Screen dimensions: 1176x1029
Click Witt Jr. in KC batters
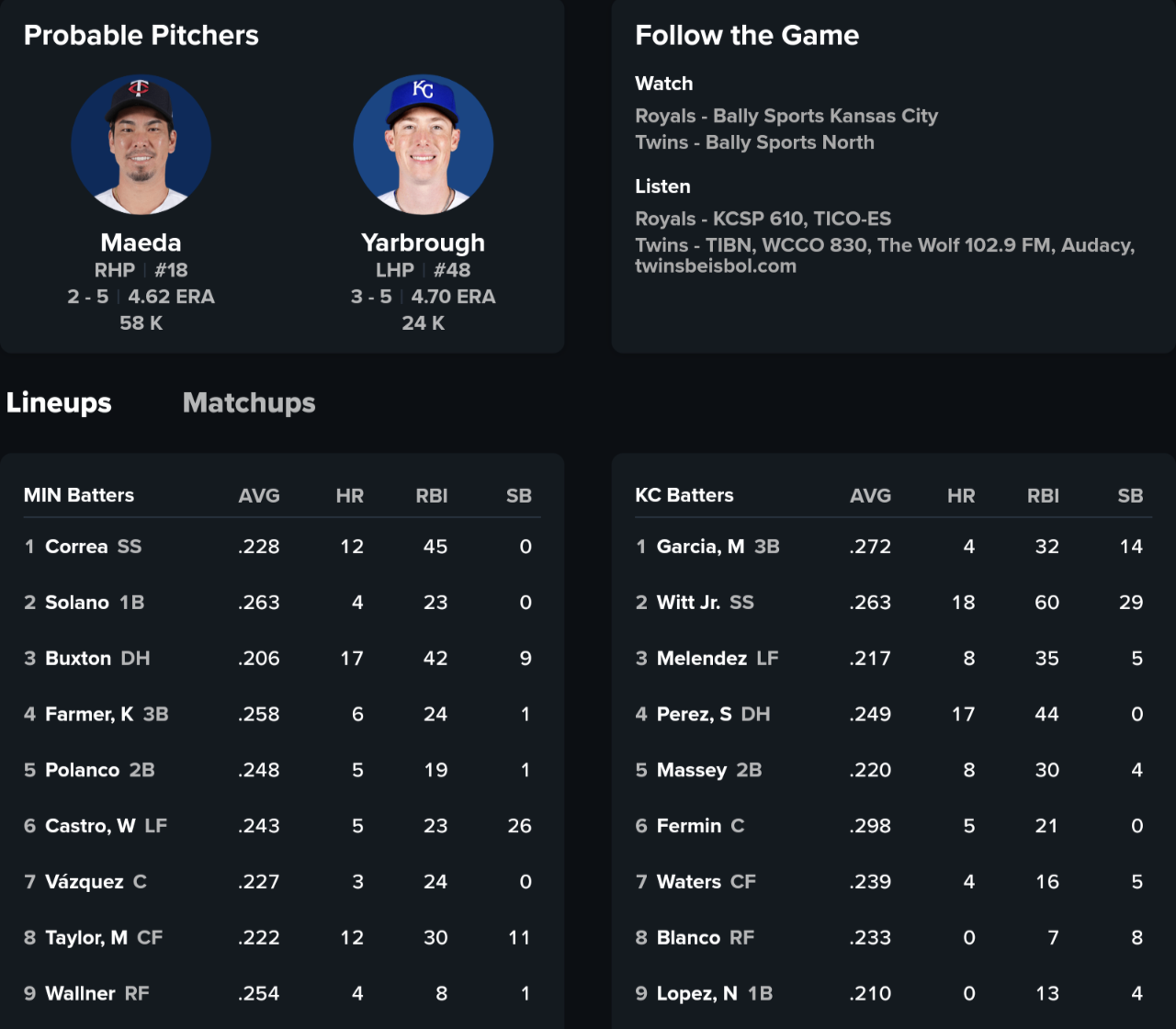point(688,603)
